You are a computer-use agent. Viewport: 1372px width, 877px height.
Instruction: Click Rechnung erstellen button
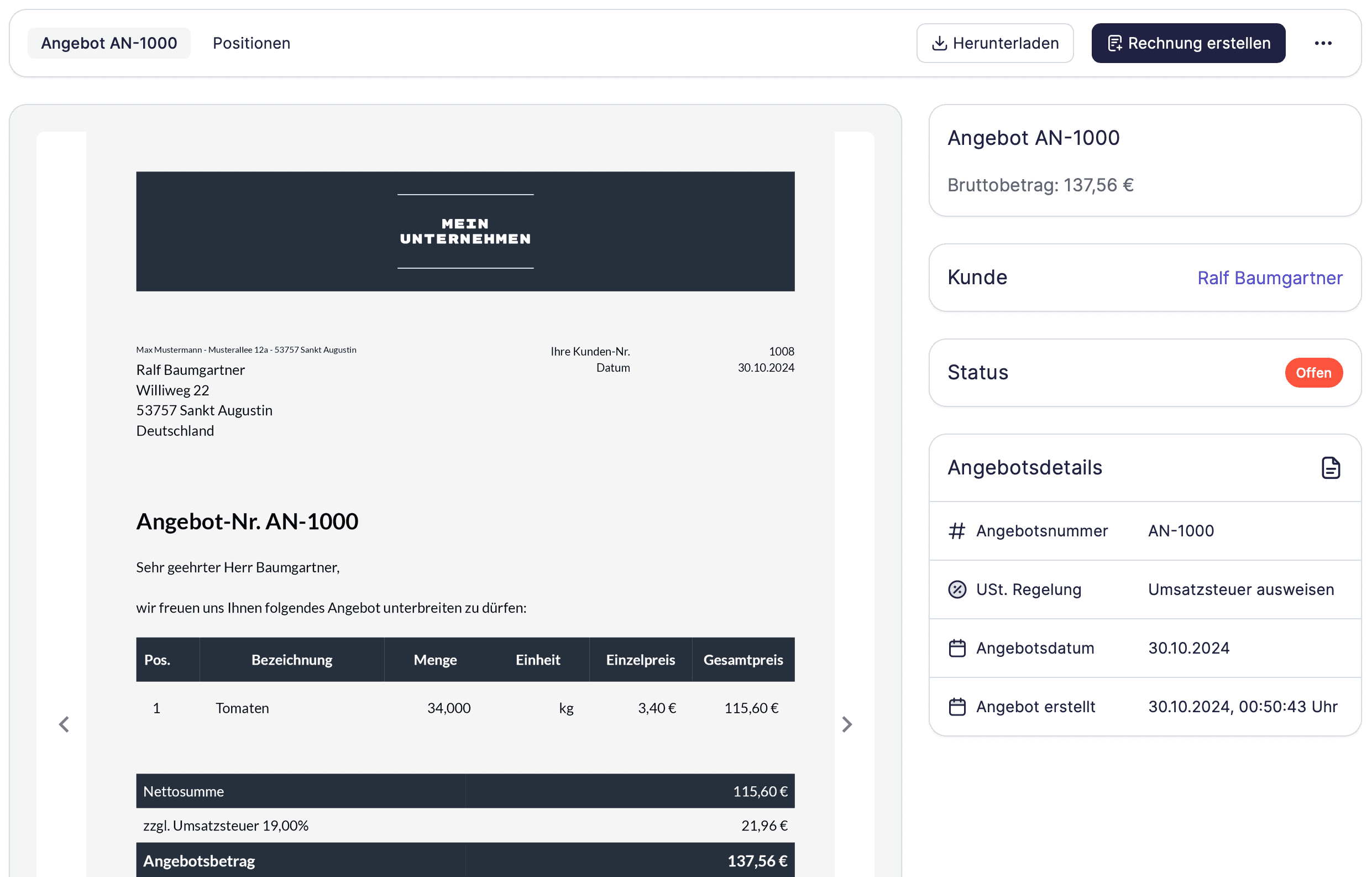[1188, 43]
